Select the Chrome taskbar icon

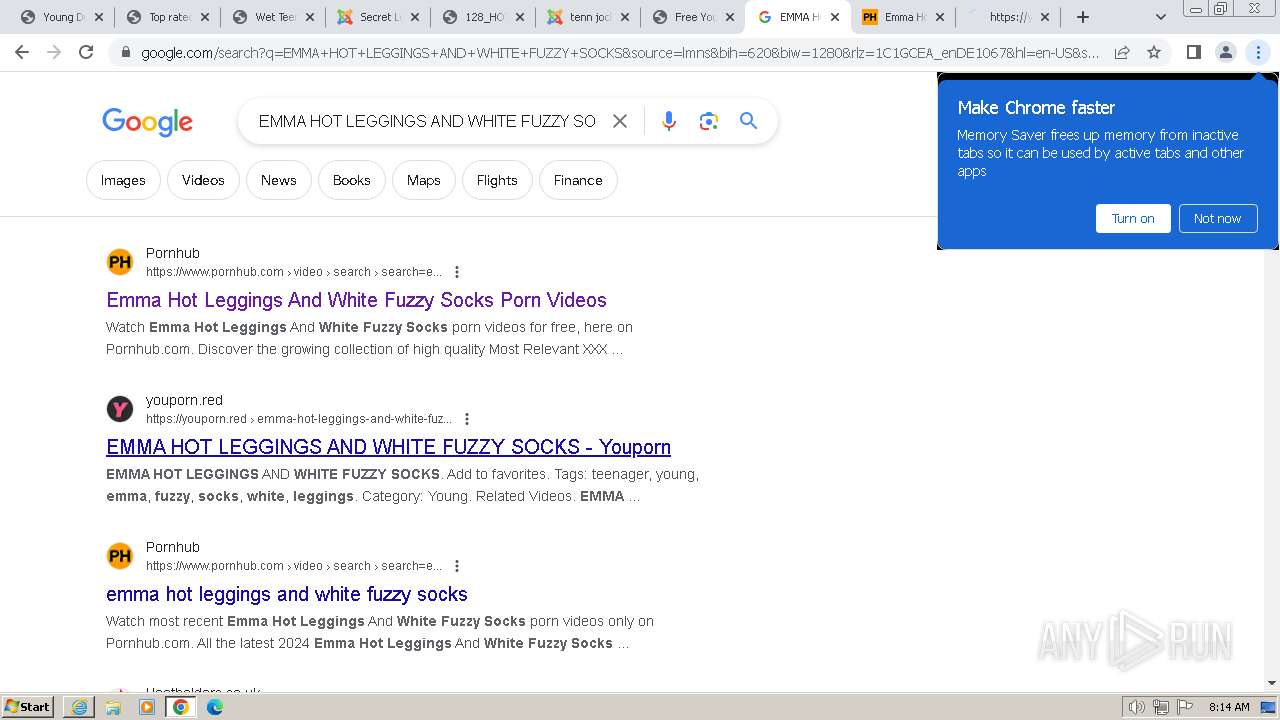pos(181,707)
